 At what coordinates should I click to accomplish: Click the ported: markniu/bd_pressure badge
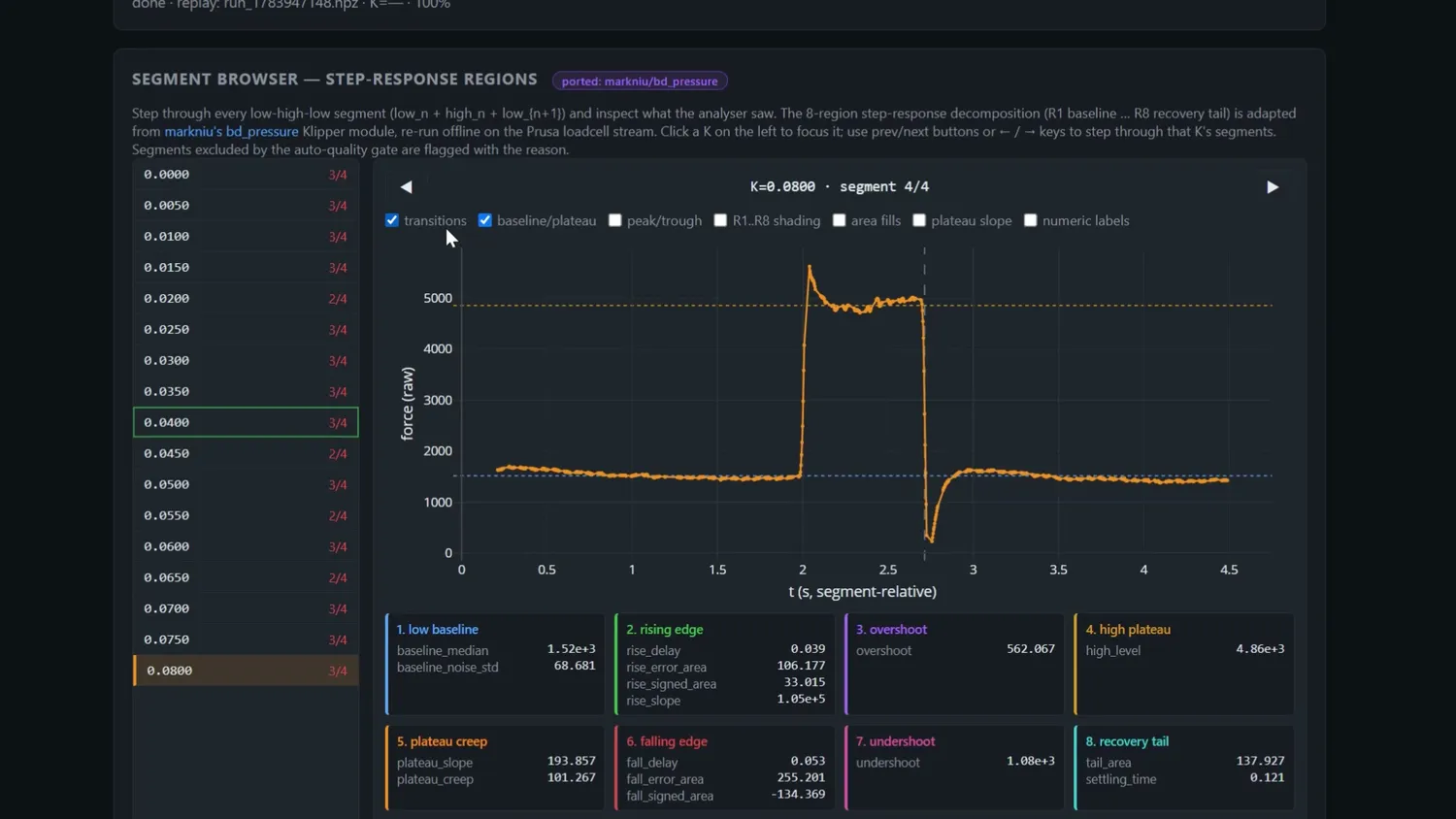(640, 82)
